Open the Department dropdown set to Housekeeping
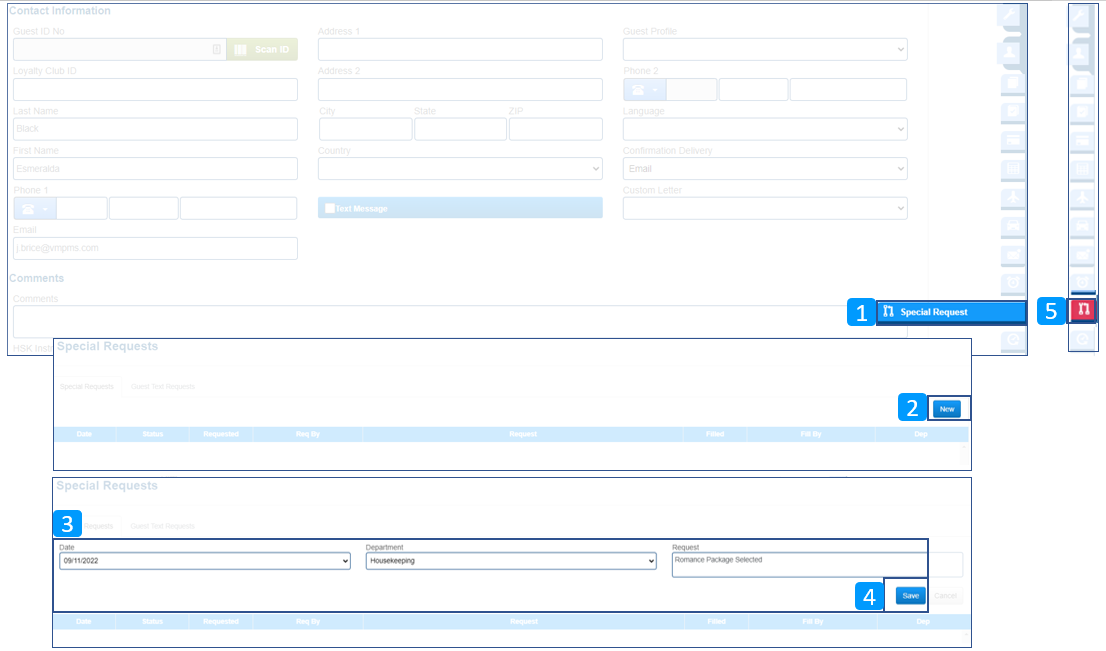The height and width of the screenshot is (651, 1106). click(x=511, y=562)
